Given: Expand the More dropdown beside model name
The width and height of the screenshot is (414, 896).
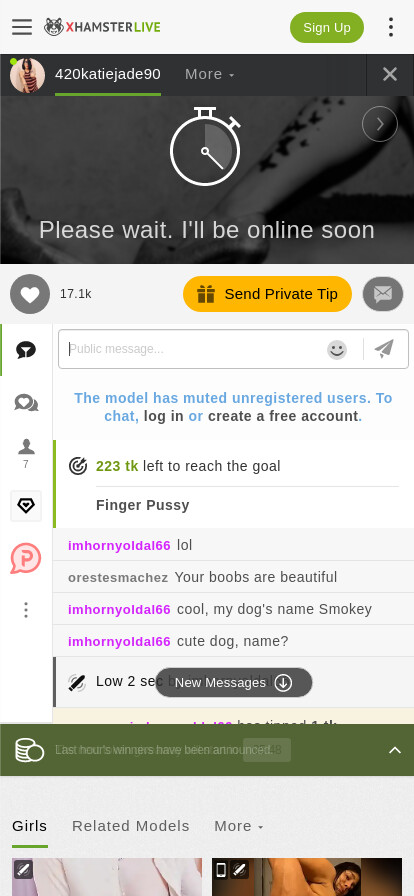Looking at the screenshot, I should tap(209, 74).
